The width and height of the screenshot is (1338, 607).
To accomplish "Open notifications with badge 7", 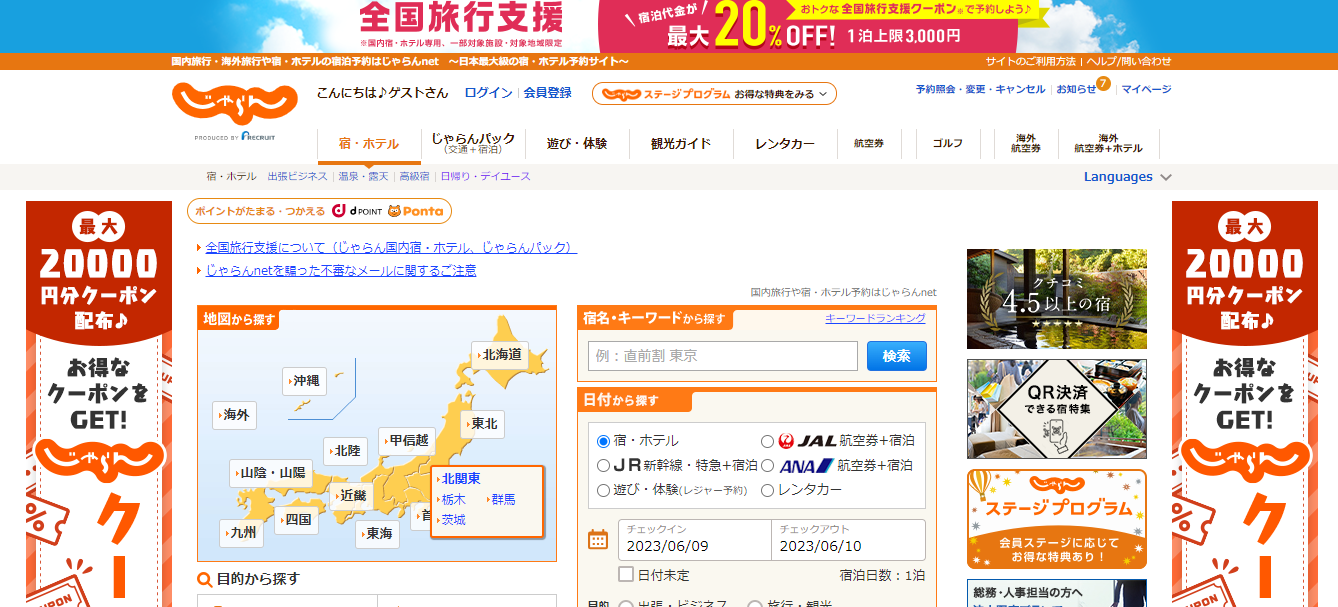I will tap(1077, 89).
